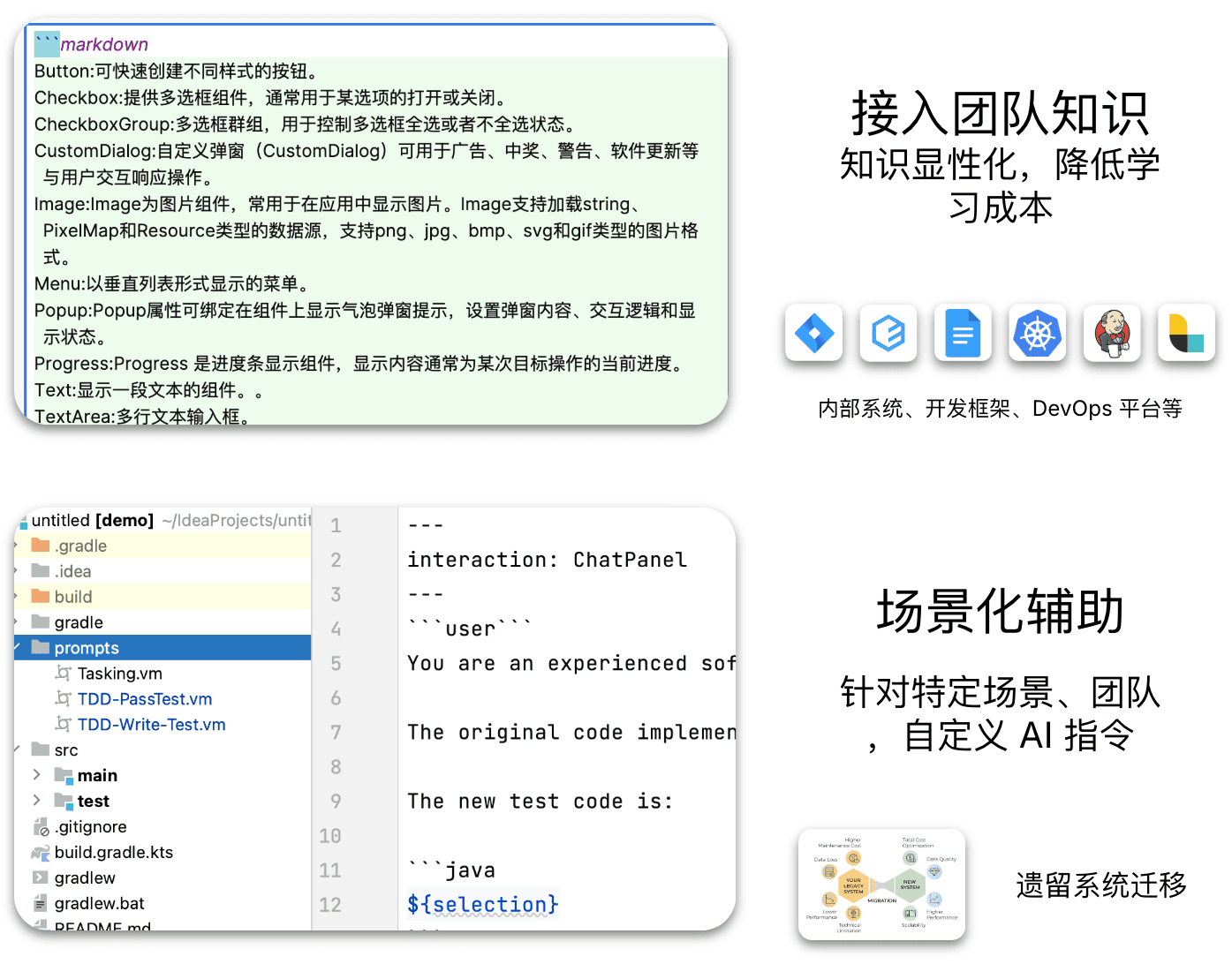Click the .gitignore file icon

(x=41, y=827)
